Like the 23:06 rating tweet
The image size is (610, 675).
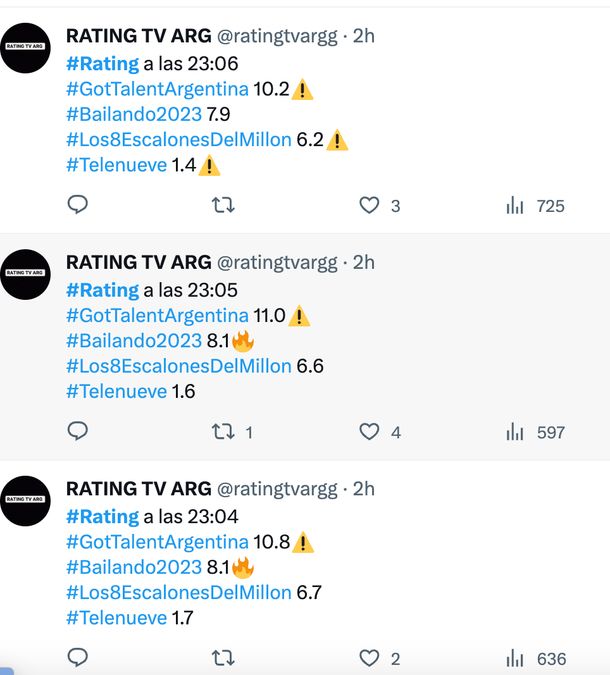pos(370,205)
